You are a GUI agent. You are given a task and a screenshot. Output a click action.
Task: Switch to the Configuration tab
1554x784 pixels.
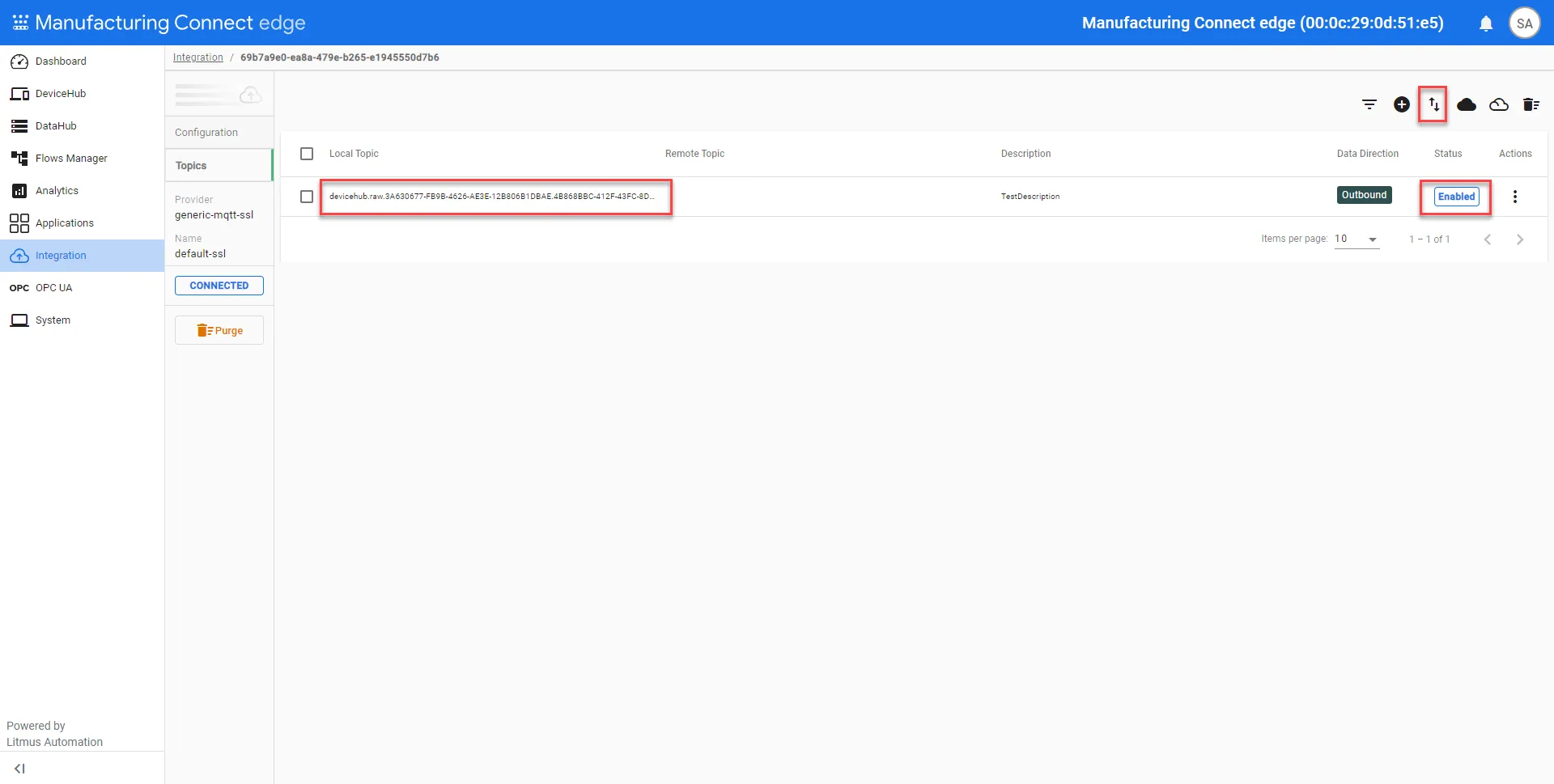click(x=219, y=133)
